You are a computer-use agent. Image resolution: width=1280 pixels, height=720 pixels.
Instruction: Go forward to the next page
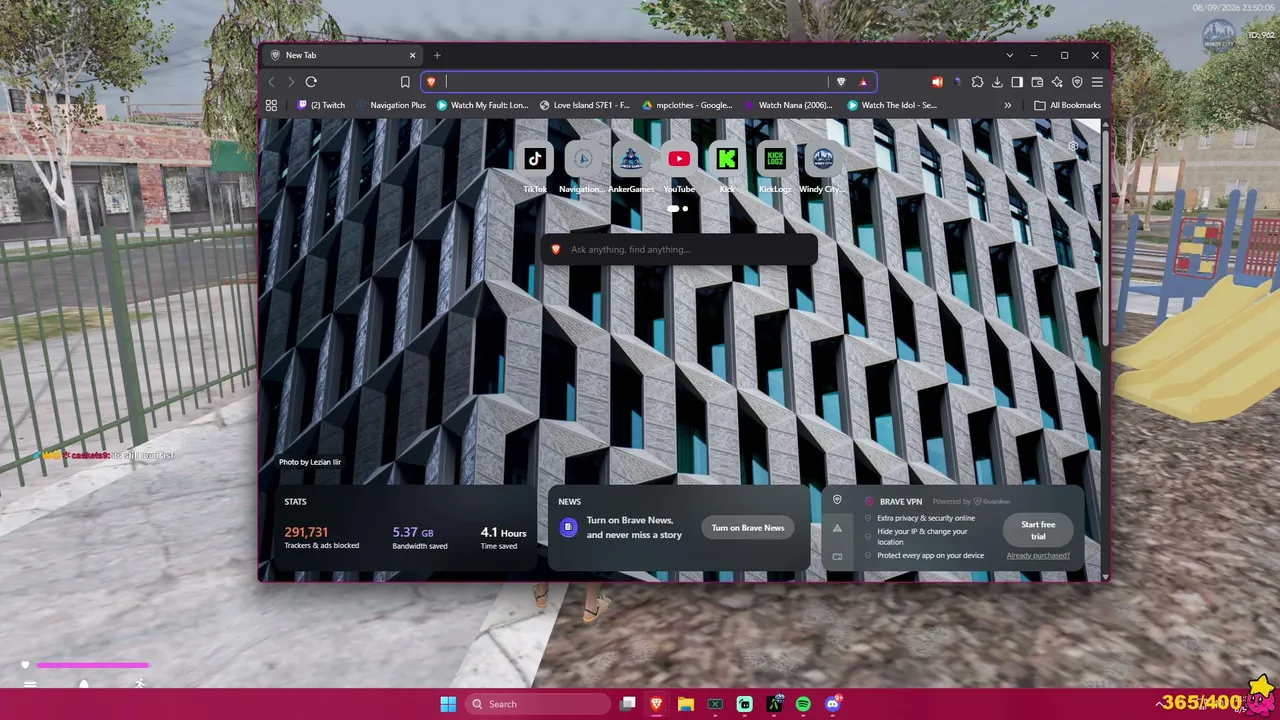[291, 82]
